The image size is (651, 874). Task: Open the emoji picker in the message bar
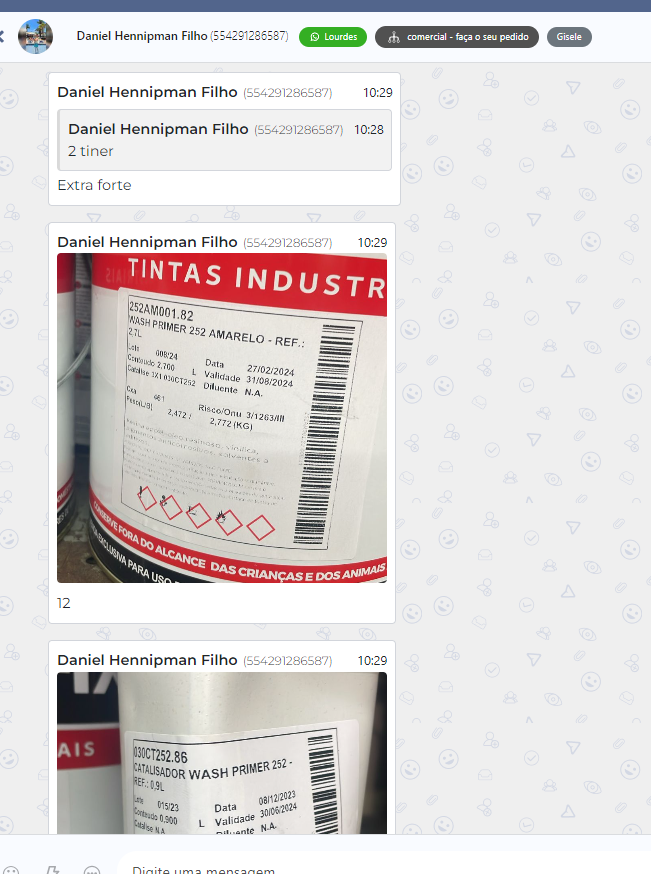[11, 870]
